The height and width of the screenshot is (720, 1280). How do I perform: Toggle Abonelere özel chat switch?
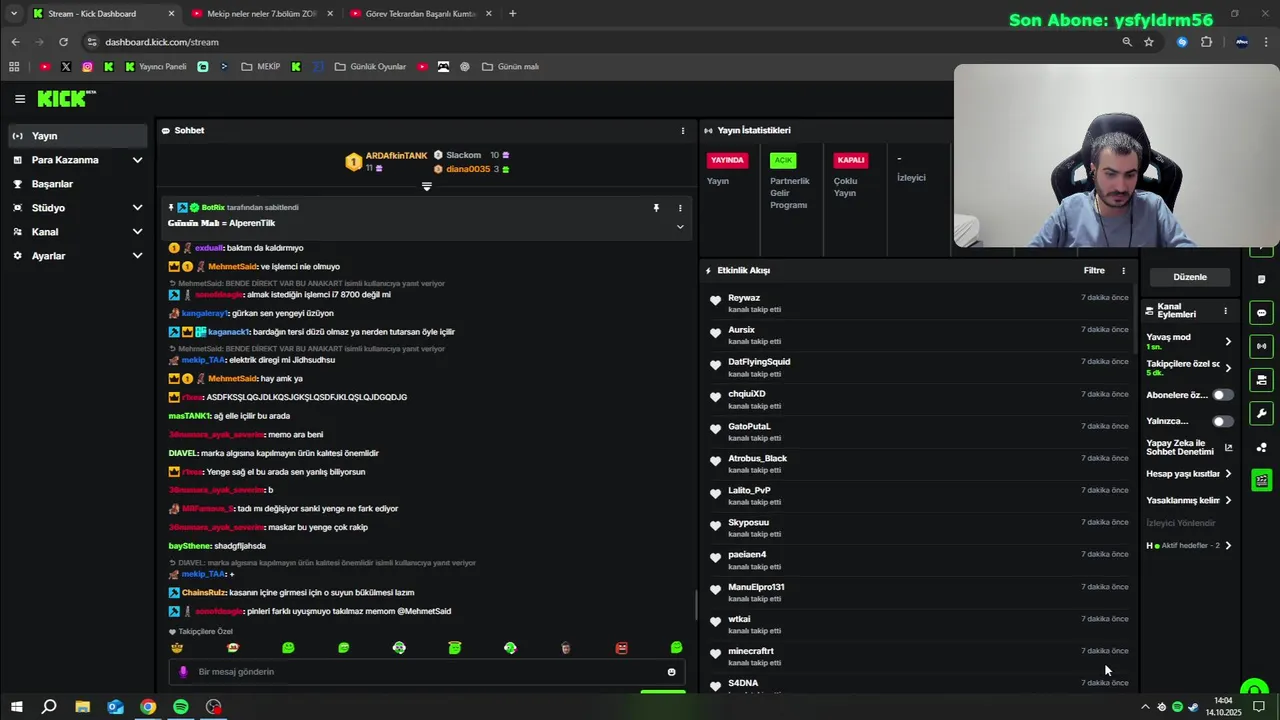[x=1222, y=395]
